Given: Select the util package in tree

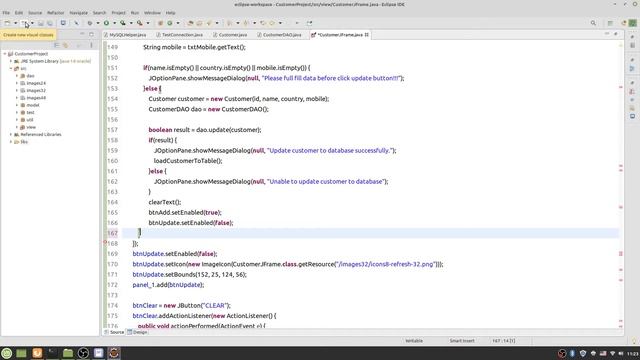Looking at the screenshot, I should click(30, 120).
